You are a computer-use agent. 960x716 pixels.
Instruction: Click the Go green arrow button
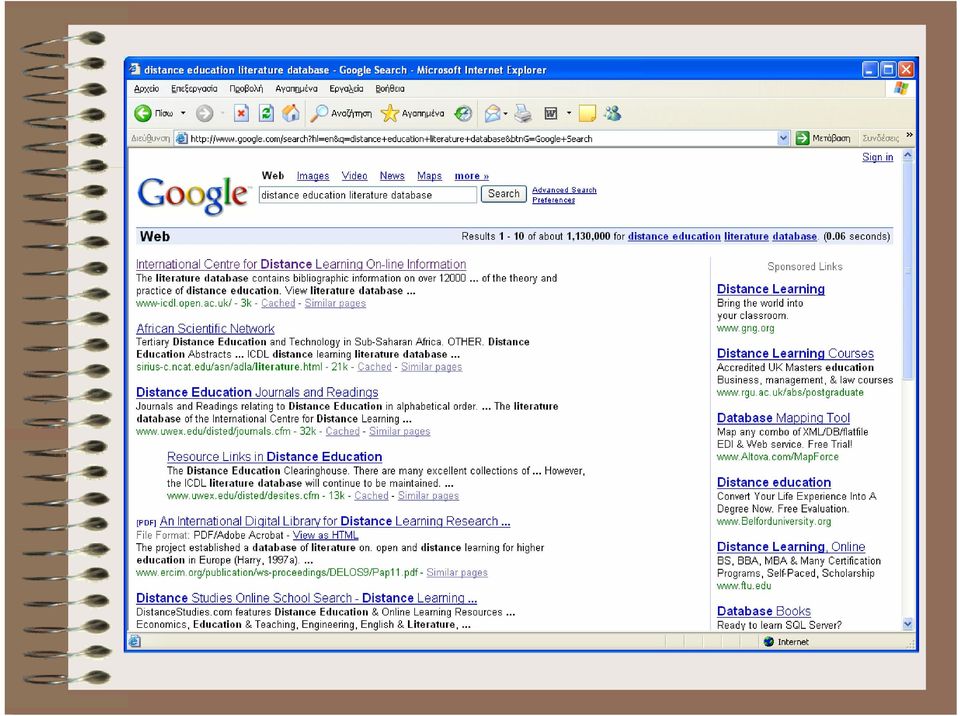click(x=802, y=138)
